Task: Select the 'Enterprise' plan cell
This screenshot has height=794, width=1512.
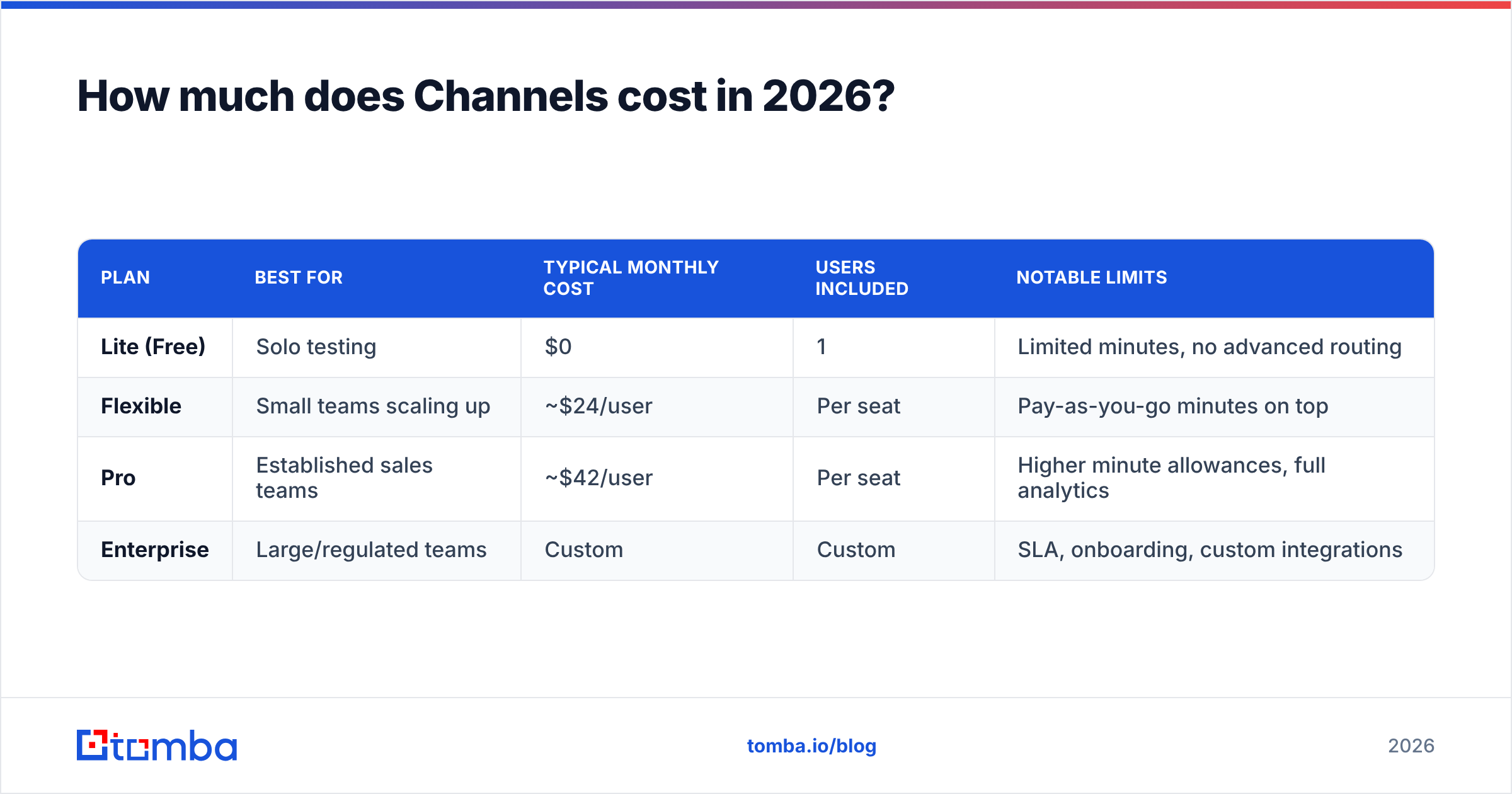Action: (155, 550)
